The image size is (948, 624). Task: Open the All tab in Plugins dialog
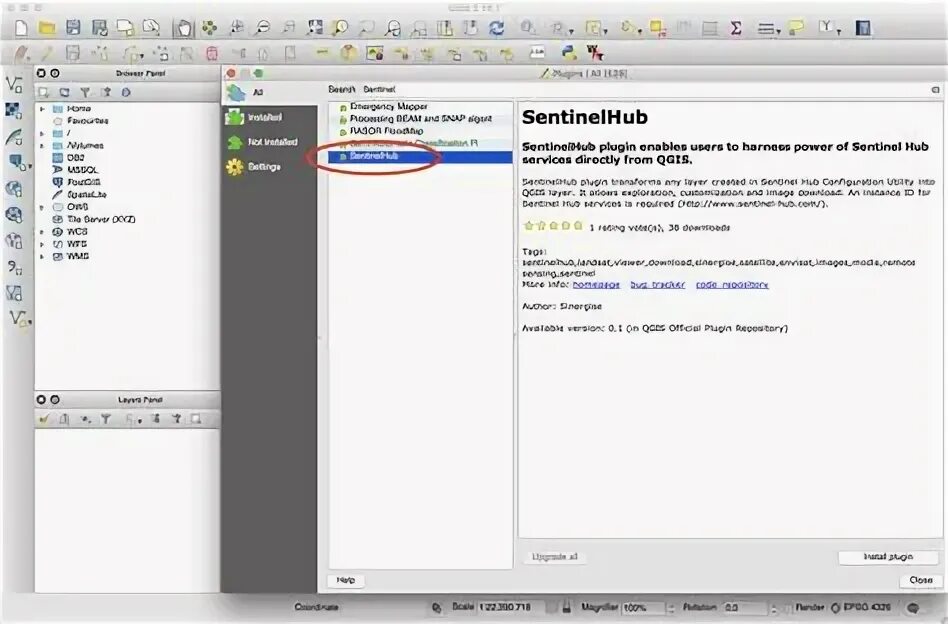point(270,93)
